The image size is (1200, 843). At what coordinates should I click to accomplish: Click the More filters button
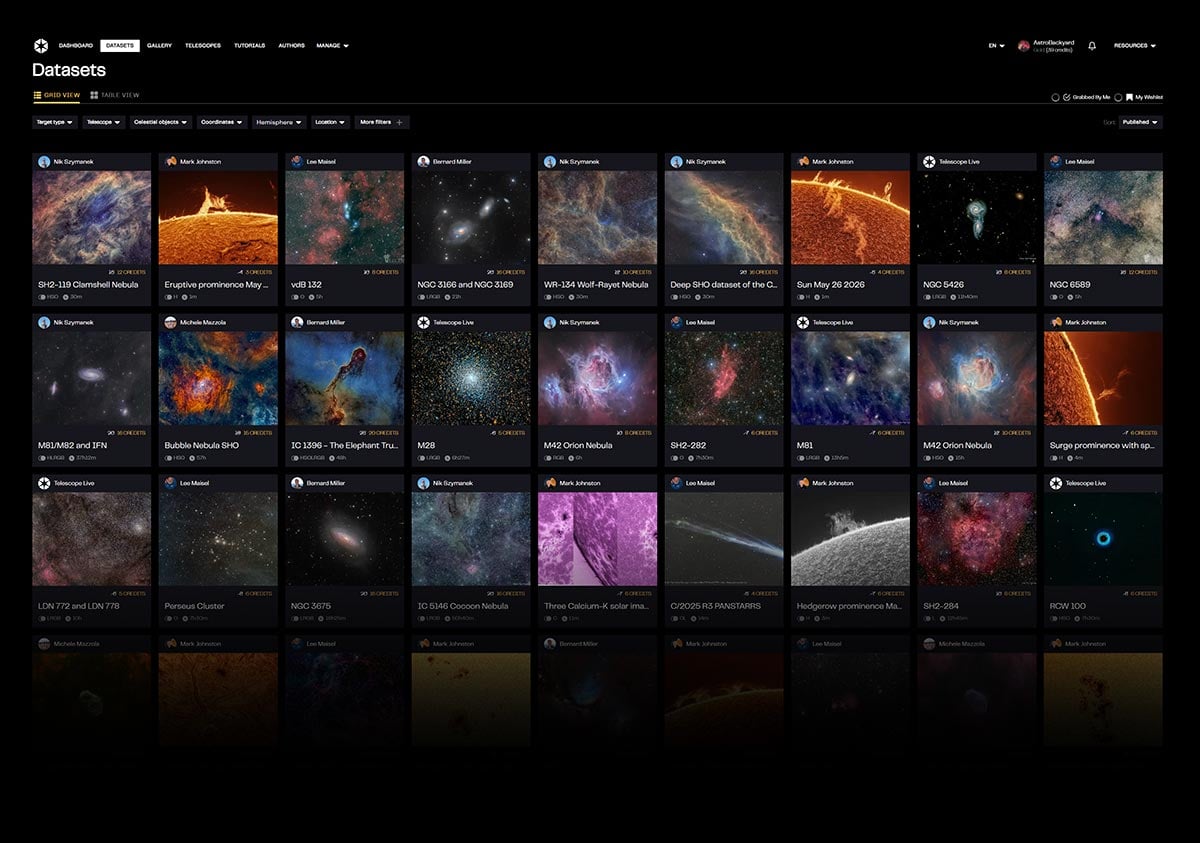coord(382,122)
